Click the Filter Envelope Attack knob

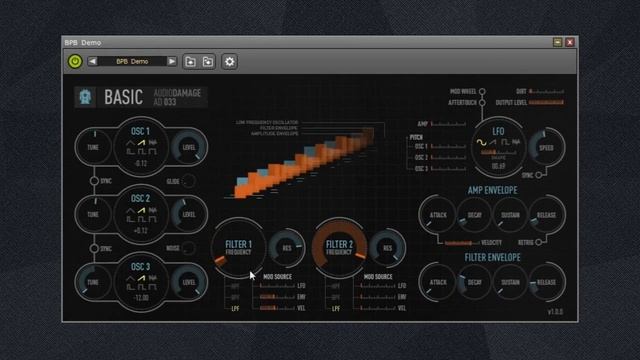pos(438,282)
